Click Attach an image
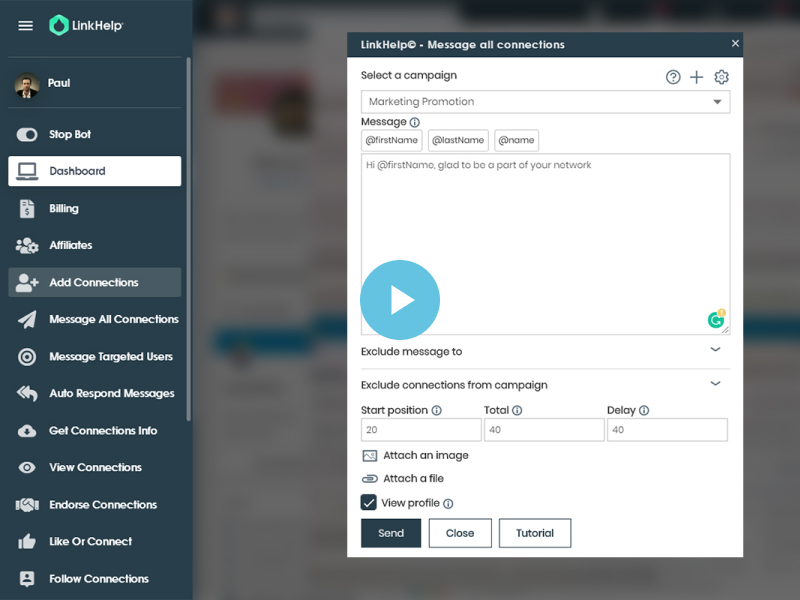 pyautogui.click(x=415, y=456)
